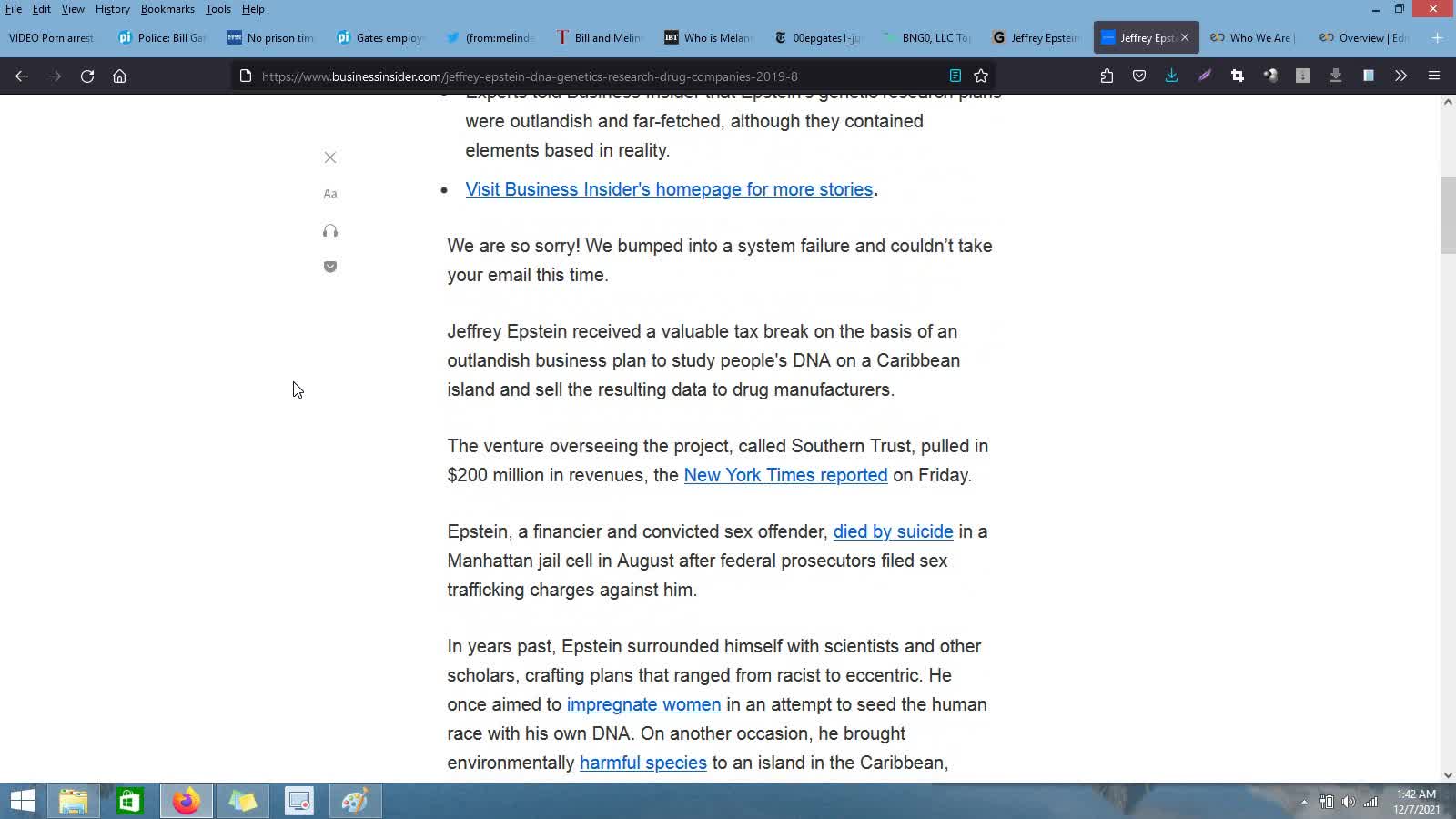The width and height of the screenshot is (1456, 819).
Task: Switch to the No prison time tab
Action: pyautogui.click(x=271, y=37)
